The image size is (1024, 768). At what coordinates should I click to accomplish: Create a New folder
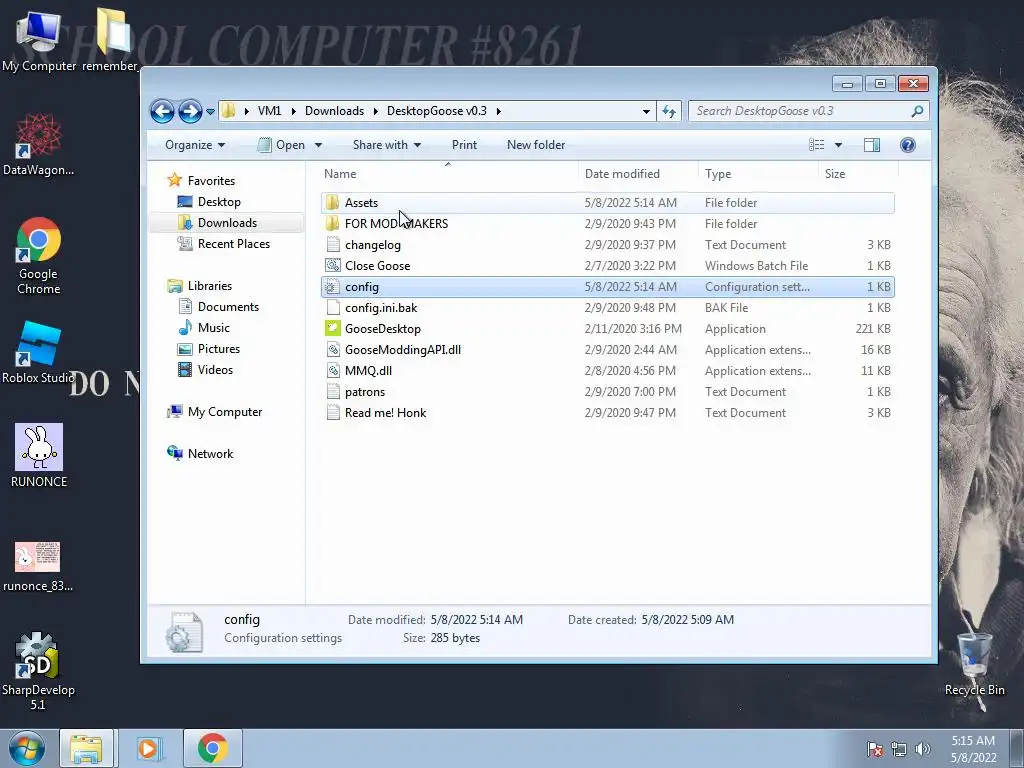(x=536, y=145)
